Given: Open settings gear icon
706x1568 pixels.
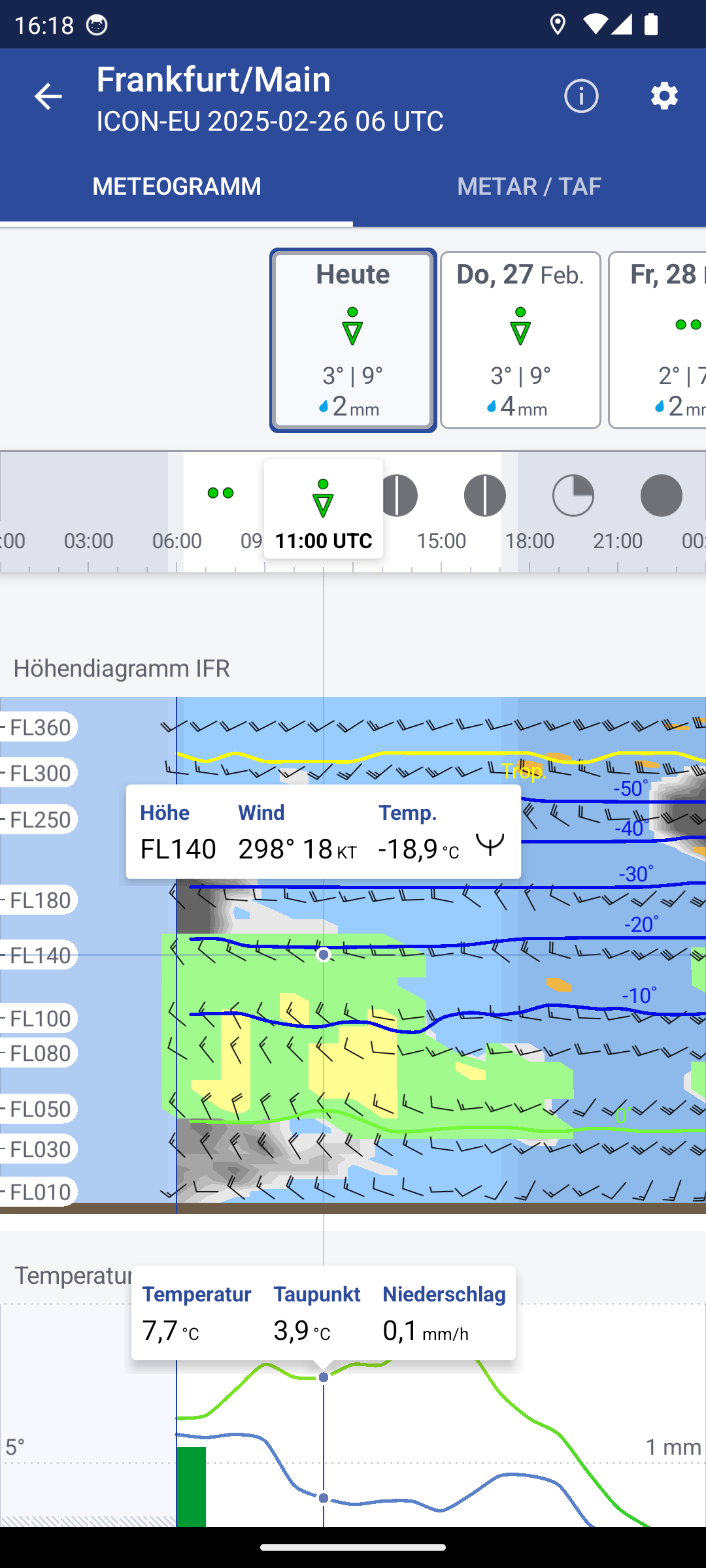Looking at the screenshot, I should [664, 97].
